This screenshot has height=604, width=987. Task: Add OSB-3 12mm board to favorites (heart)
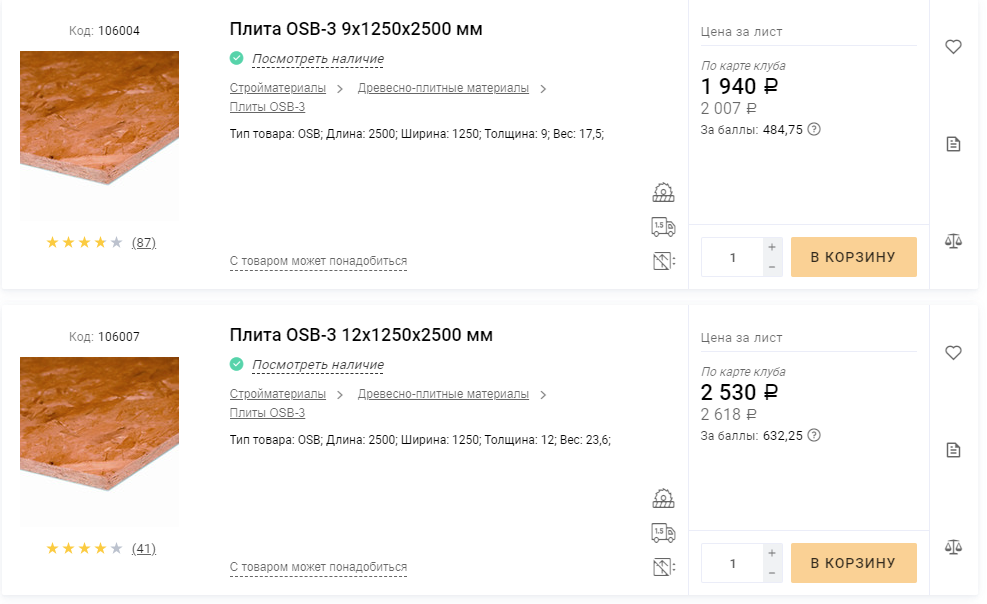[x=953, y=353]
